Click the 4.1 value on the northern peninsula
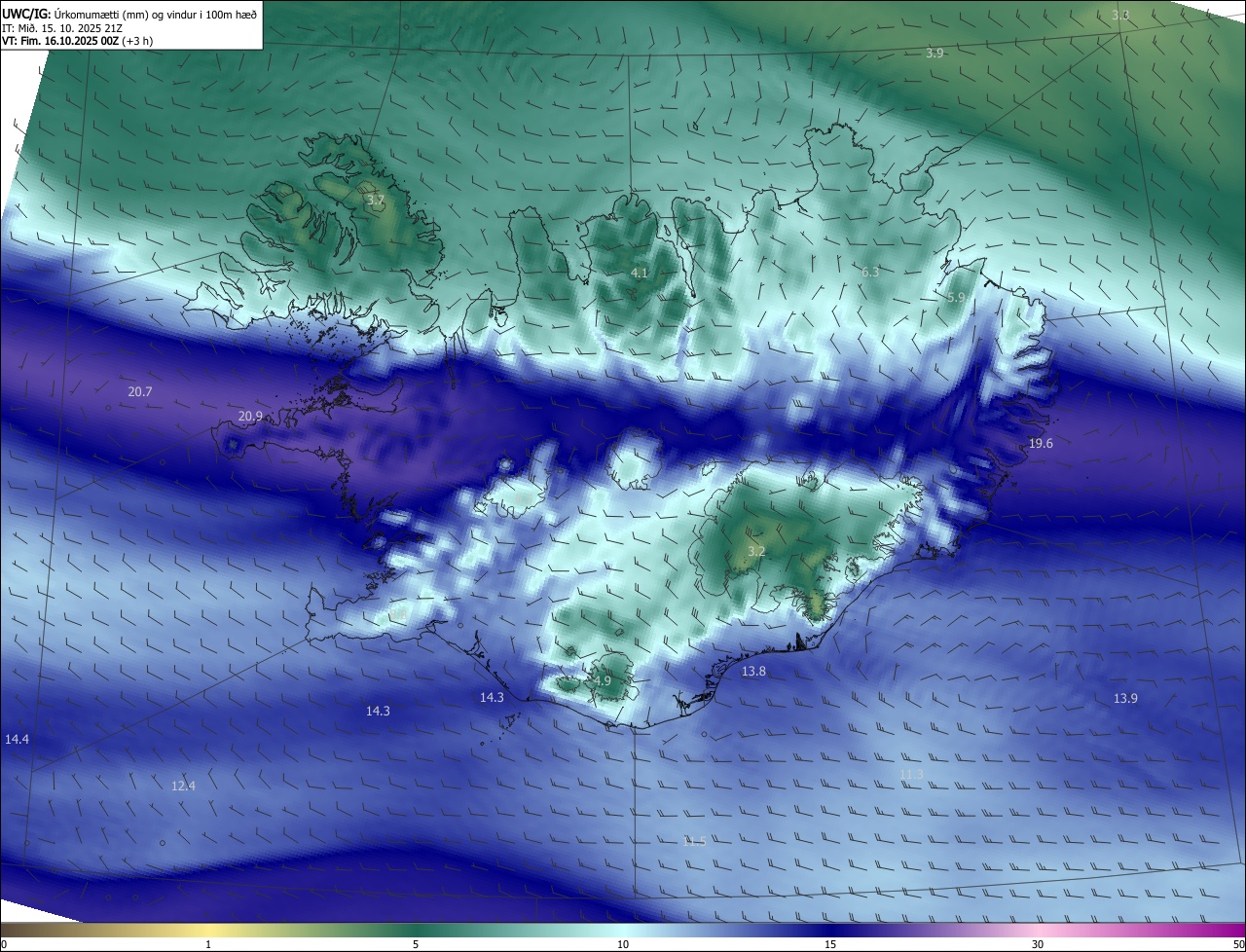1246x952 pixels. [640, 274]
